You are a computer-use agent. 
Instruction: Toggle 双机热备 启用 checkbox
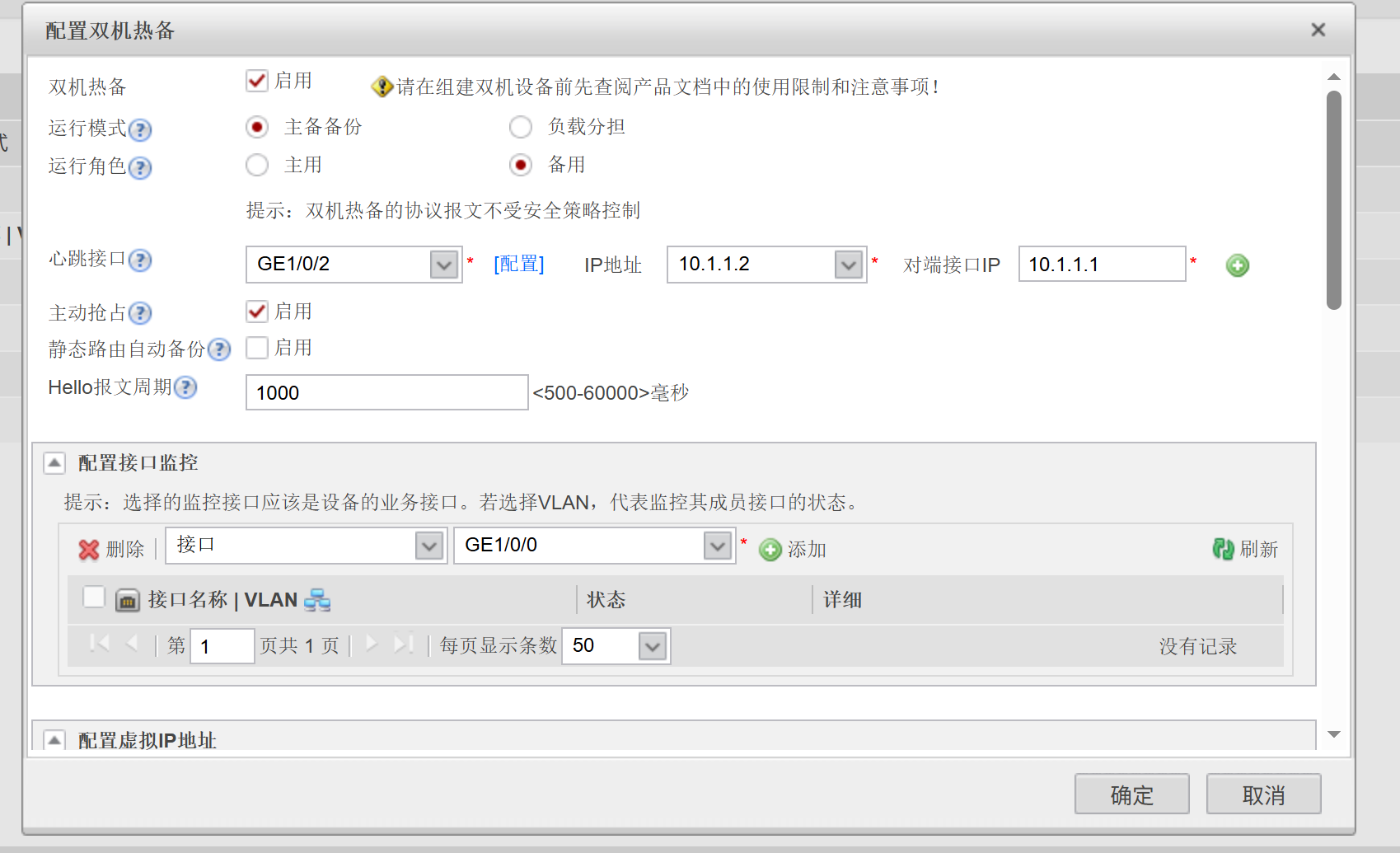[257, 81]
